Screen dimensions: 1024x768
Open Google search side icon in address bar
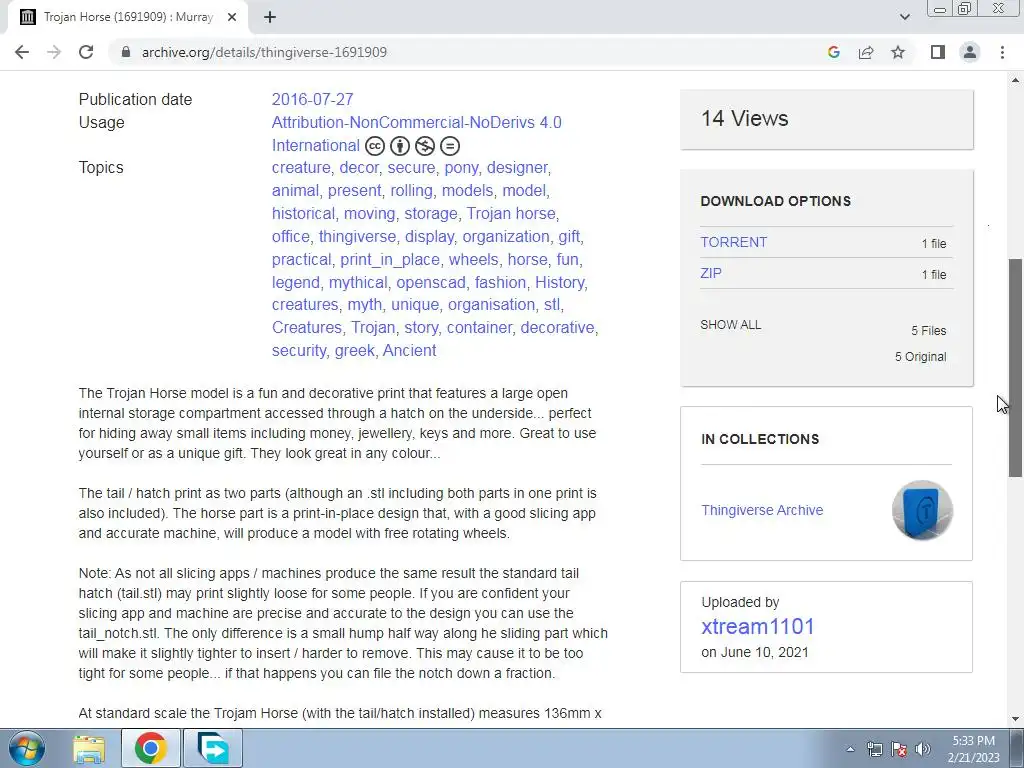click(833, 52)
